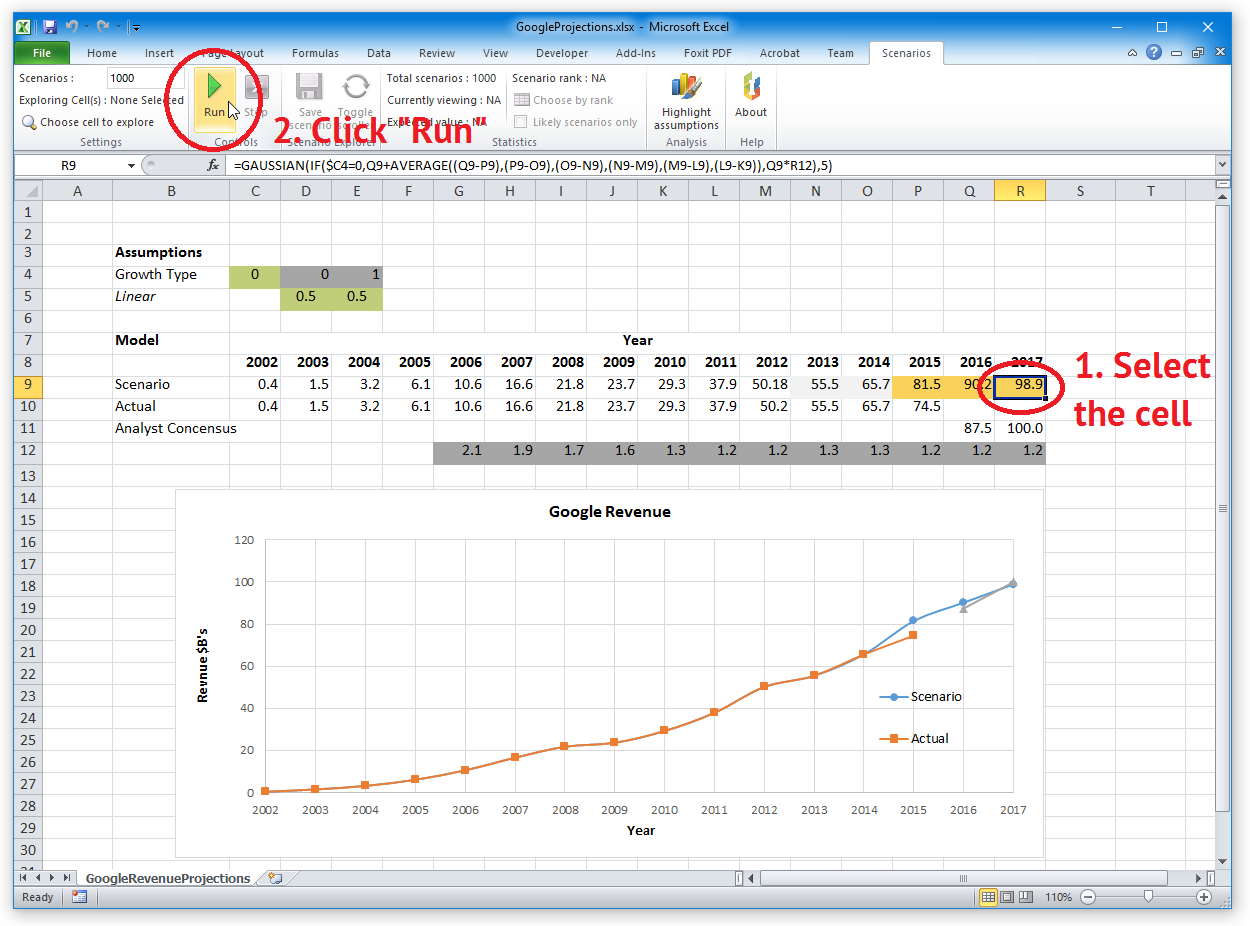
Task: Click zoom in plus button
Action: 1203,897
